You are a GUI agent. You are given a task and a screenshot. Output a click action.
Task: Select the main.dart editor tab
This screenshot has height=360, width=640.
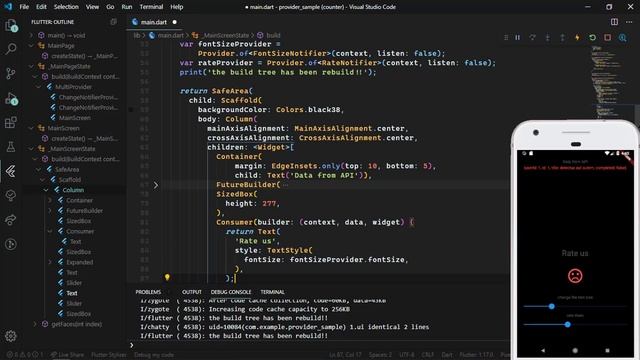click(x=154, y=22)
